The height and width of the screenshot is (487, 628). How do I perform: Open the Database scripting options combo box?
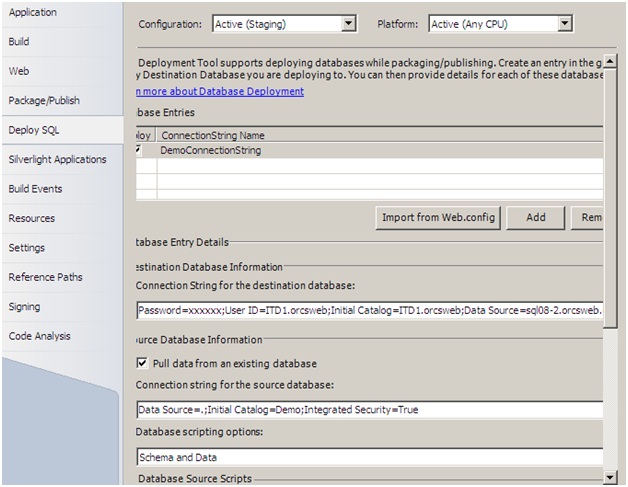pos(370,457)
